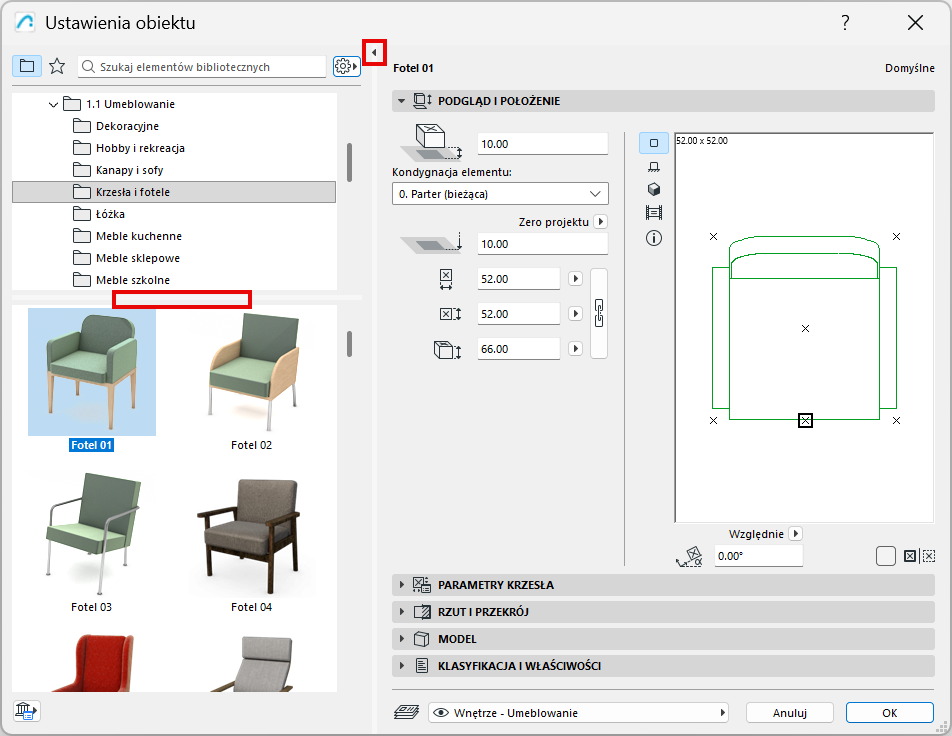The image size is (952, 736).
Task: Open the favorites star view
Action: click(x=57, y=66)
